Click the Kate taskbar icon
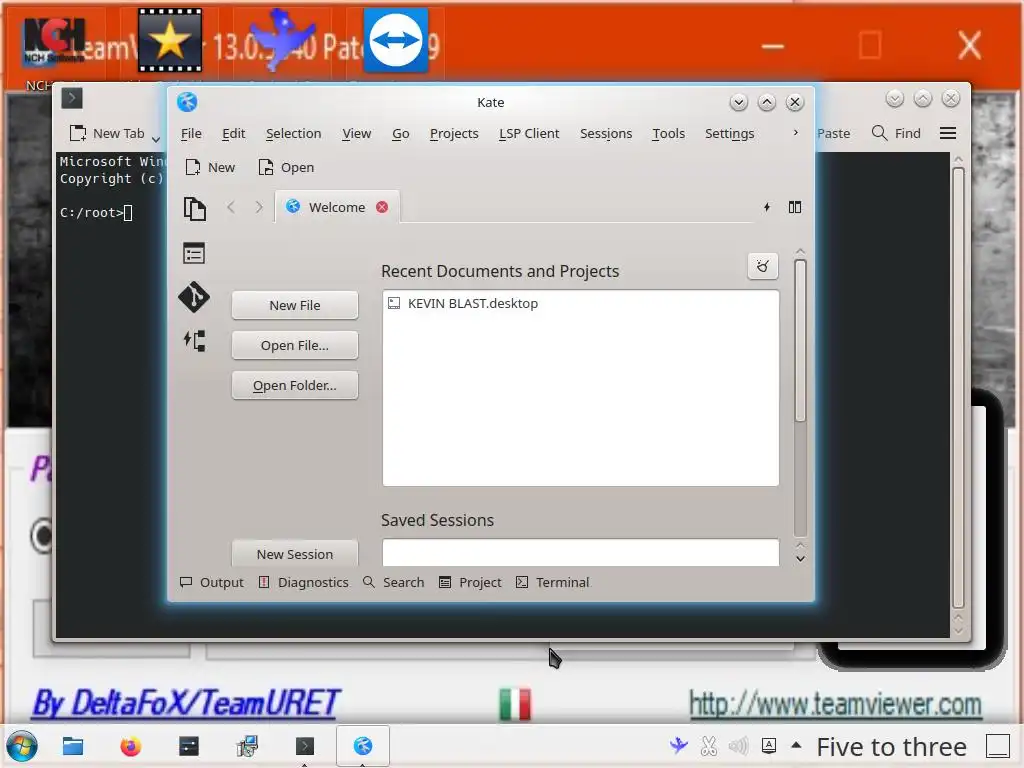This screenshot has width=1024, height=768. 362,746
